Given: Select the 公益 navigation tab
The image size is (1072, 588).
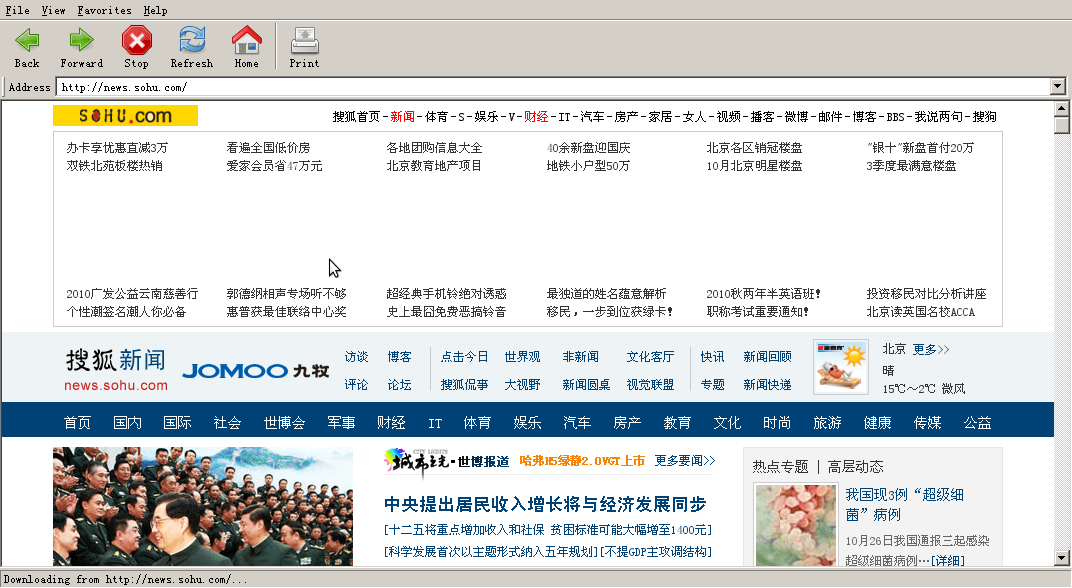Looking at the screenshot, I should (977, 423).
